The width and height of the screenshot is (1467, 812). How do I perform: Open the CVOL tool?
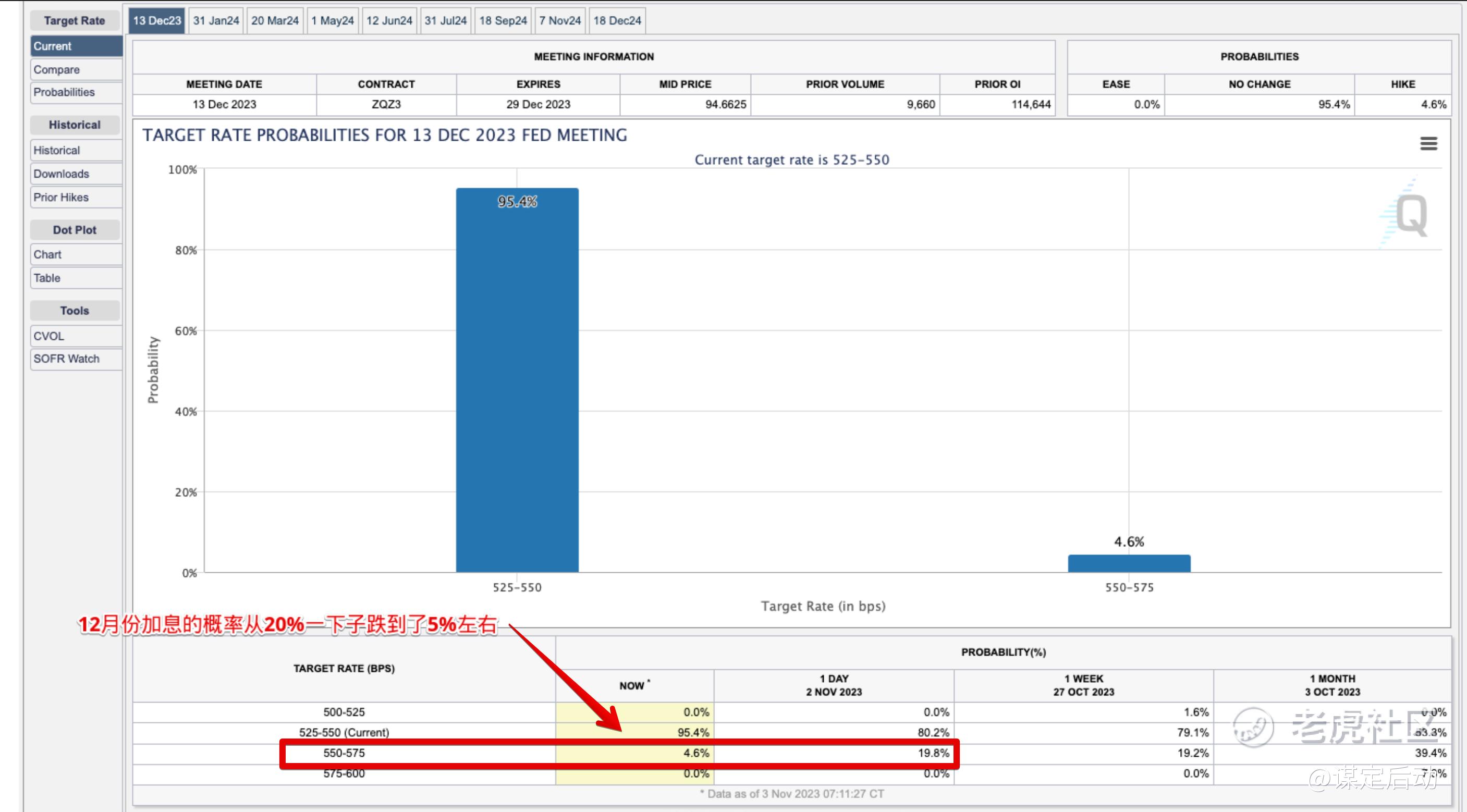tap(76, 336)
